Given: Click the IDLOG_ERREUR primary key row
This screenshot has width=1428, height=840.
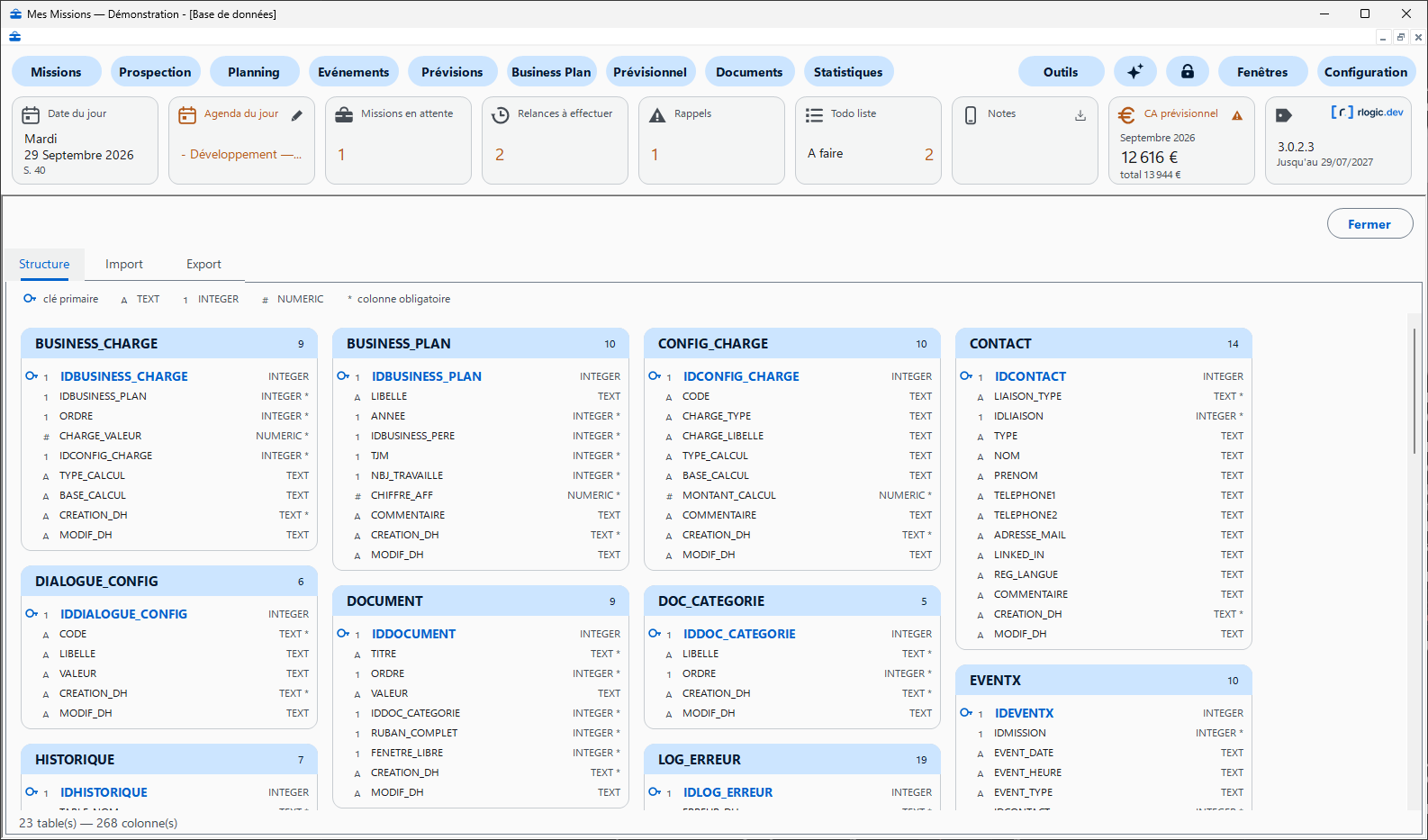Looking at the screenshot, I should coord(792,792).
